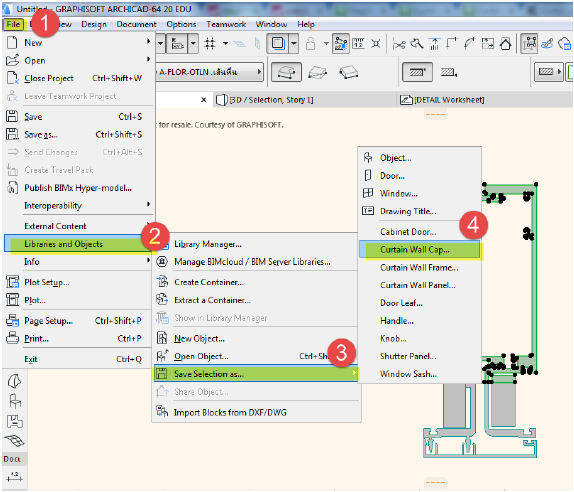Select Libraries and Objects entry

[79, 244]
